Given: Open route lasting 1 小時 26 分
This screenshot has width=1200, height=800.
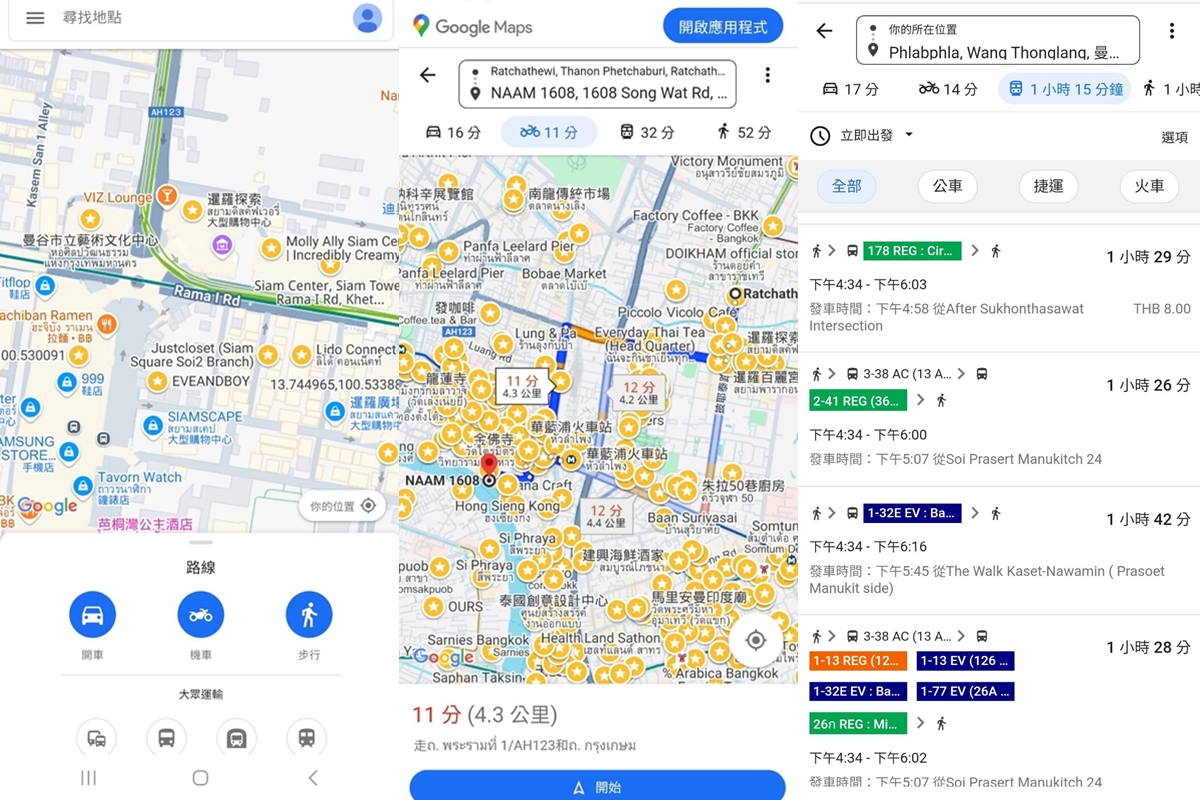Looking at the screenshot, I should (x=1000, y=419).
